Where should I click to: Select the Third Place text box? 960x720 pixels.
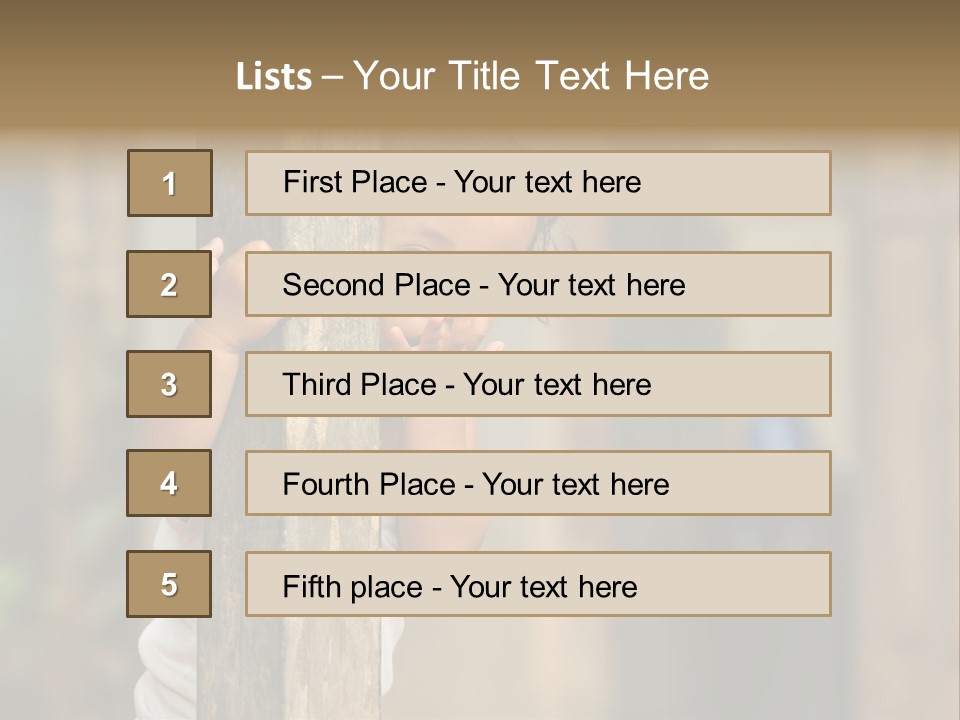(538, 384)
